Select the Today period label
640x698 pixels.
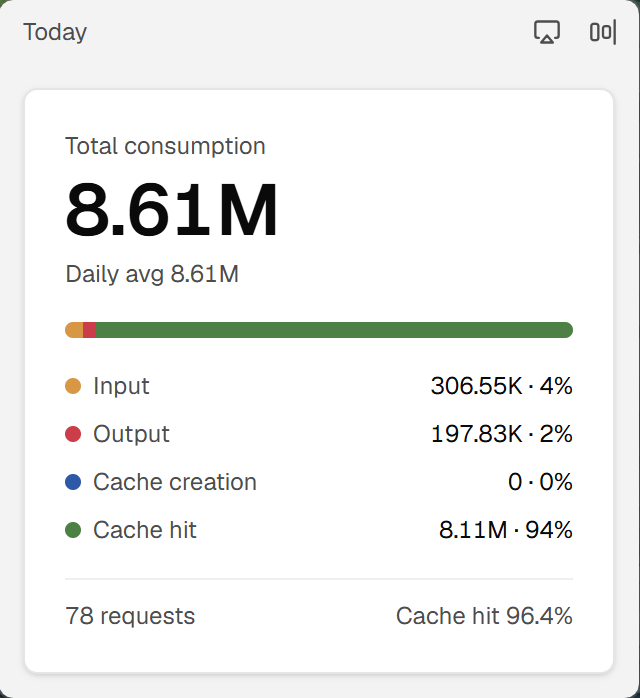[x=55, y=32]
